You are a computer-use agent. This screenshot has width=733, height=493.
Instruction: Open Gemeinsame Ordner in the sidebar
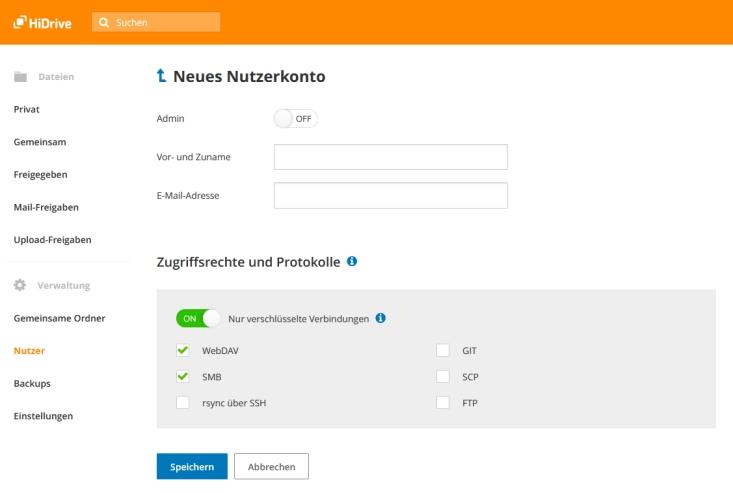tap(59, 318)
